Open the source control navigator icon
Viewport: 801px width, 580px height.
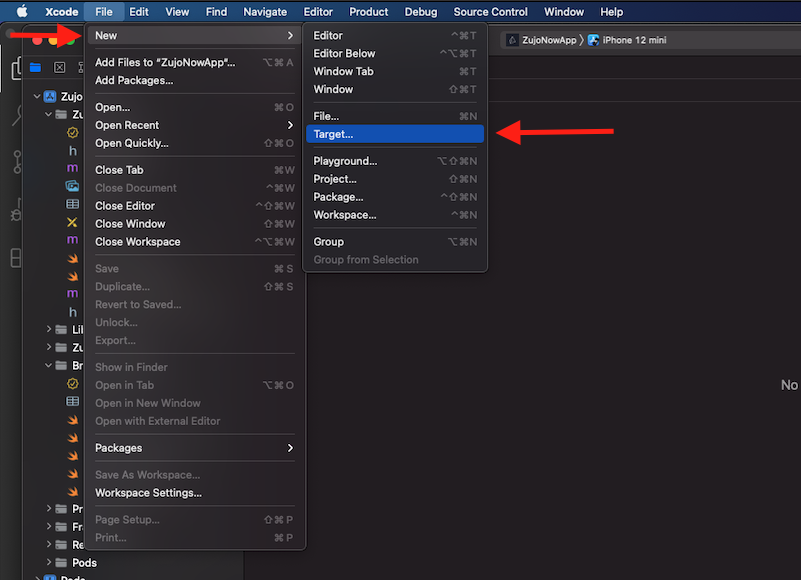(17, 161)
